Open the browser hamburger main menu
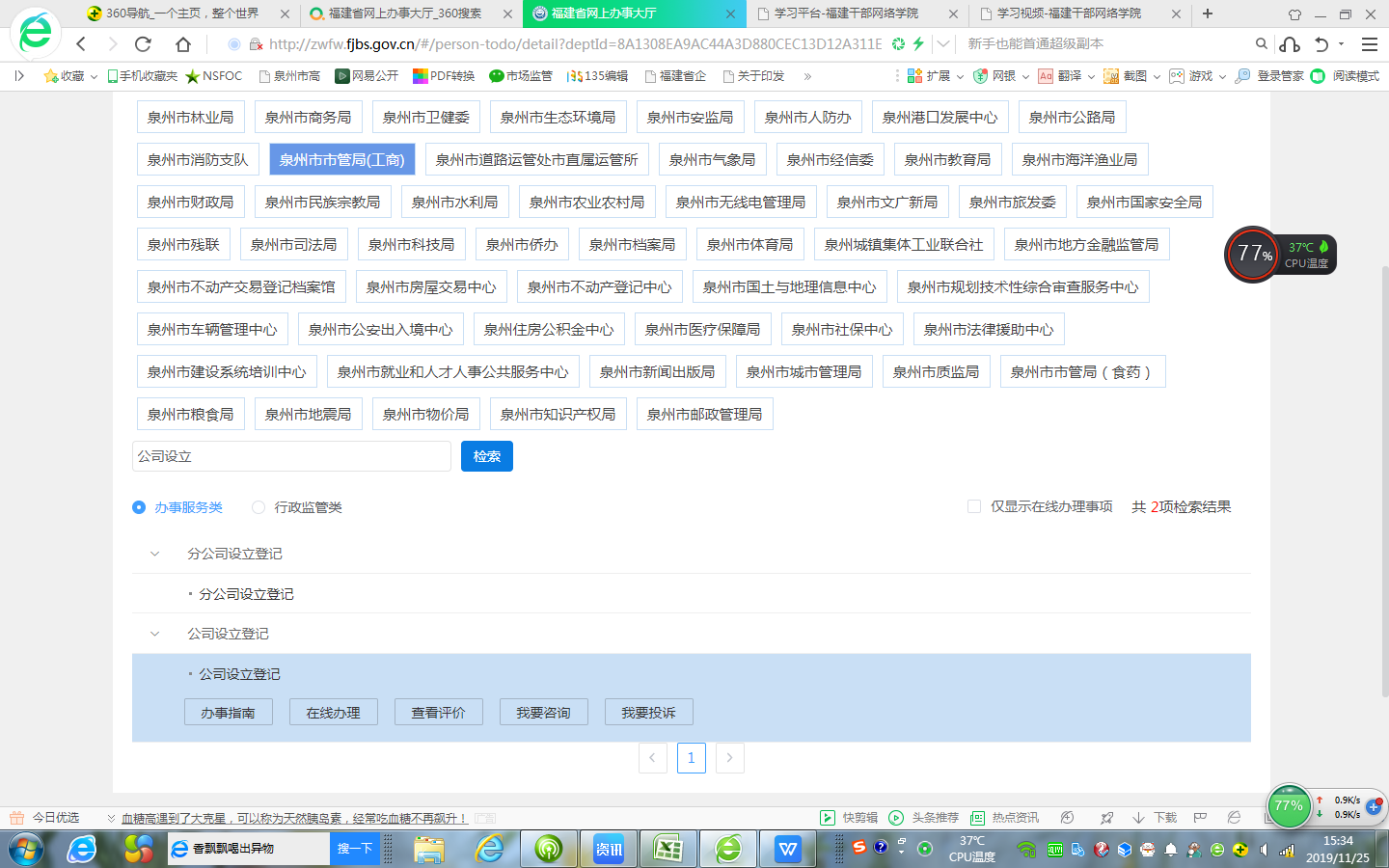Viewport: 1389px width, 868px height. pyautogui.click(x=1369, y=44)
